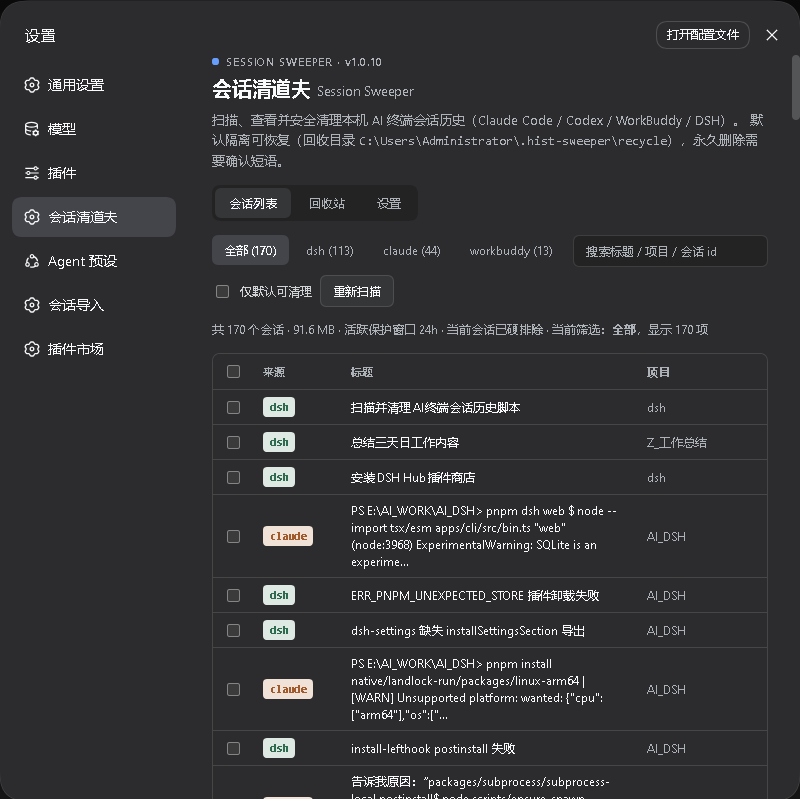Click dsh badge in ERR_PNPM_UNEXPECTED_STORE row
The image size is (800, 799).
tap(279, 595)
